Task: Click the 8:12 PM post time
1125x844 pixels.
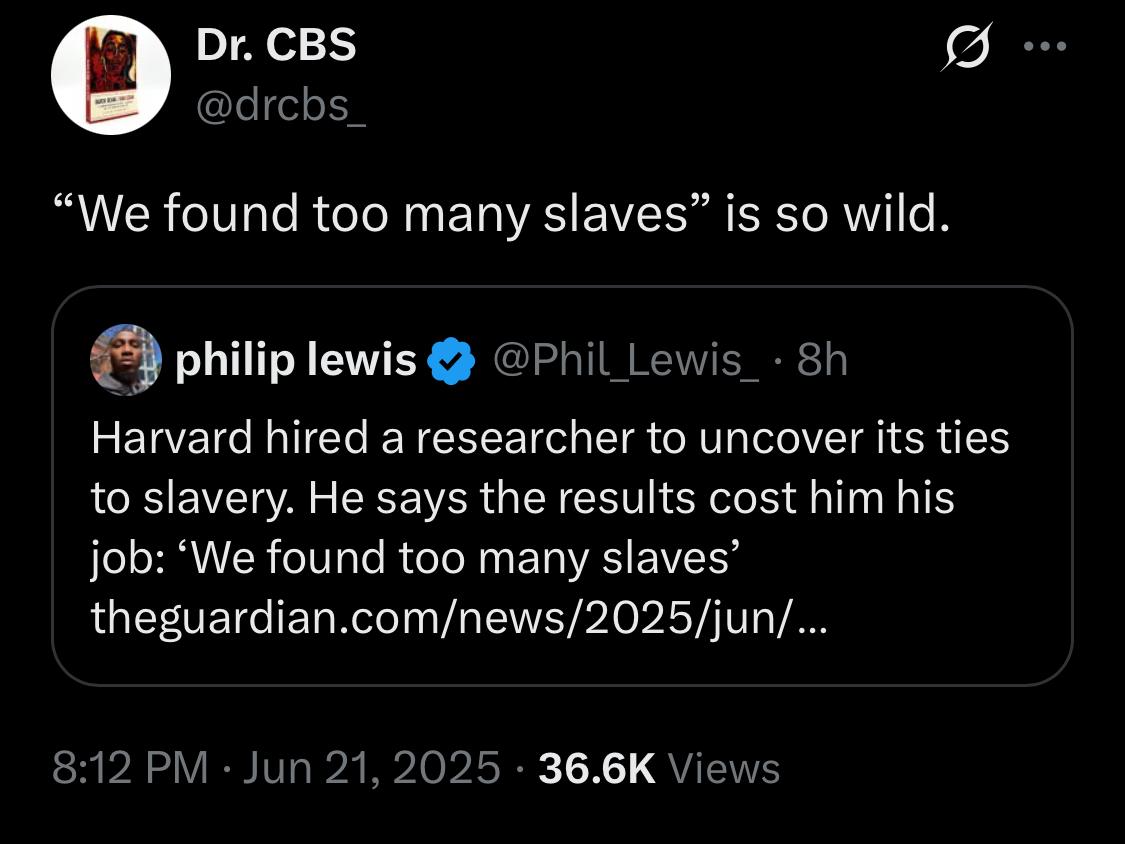Action: click(130, 767)
